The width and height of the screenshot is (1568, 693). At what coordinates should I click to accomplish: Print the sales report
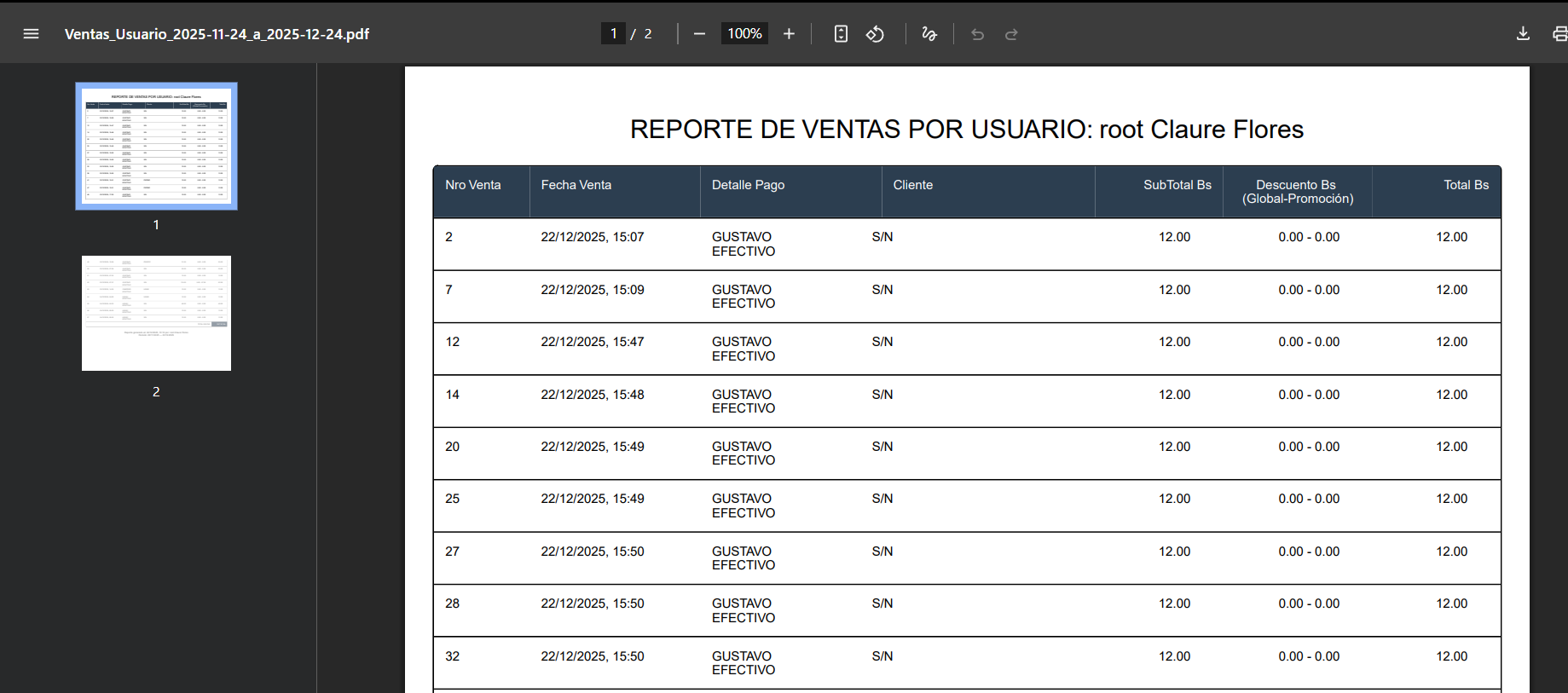click(x=1559, y=34)
